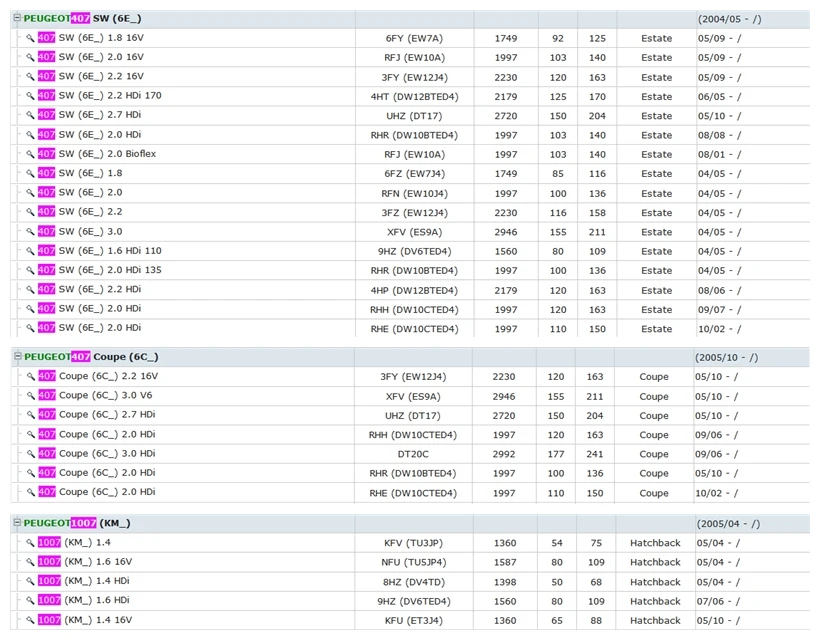Select 407 Coupe 2.0 HDi row dated 09/06
The image size is (820, 640).
point(410,435)
